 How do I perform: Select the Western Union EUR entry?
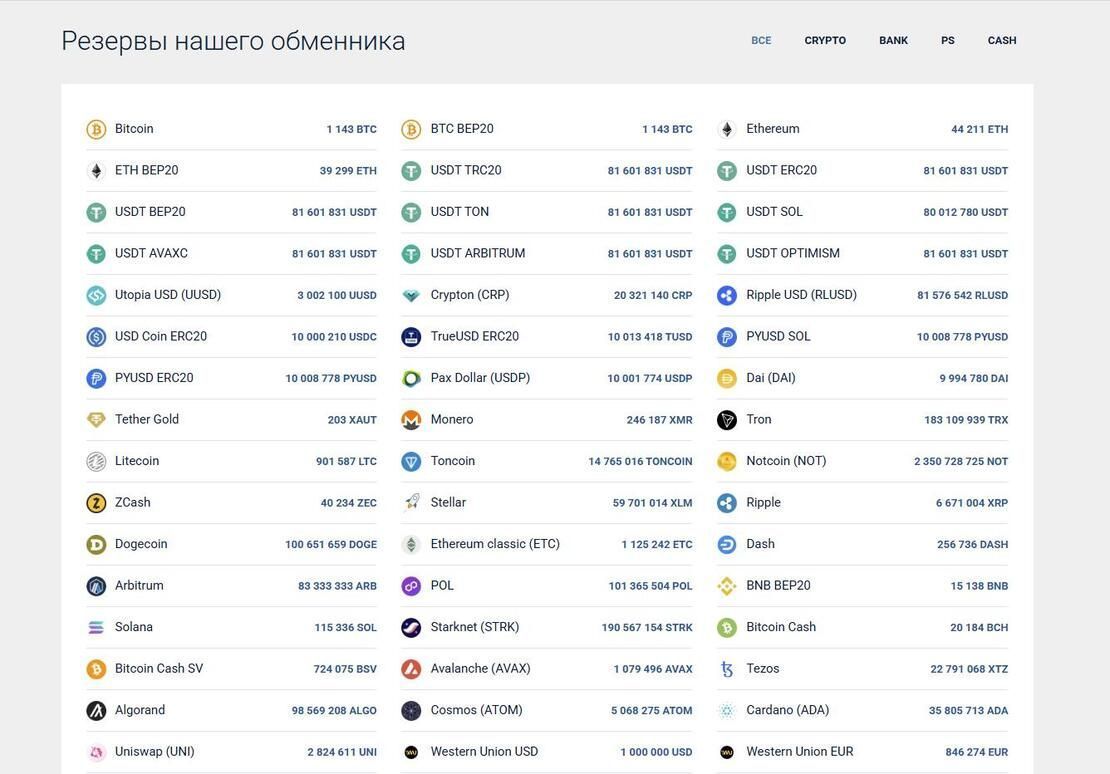pos(799,751)
